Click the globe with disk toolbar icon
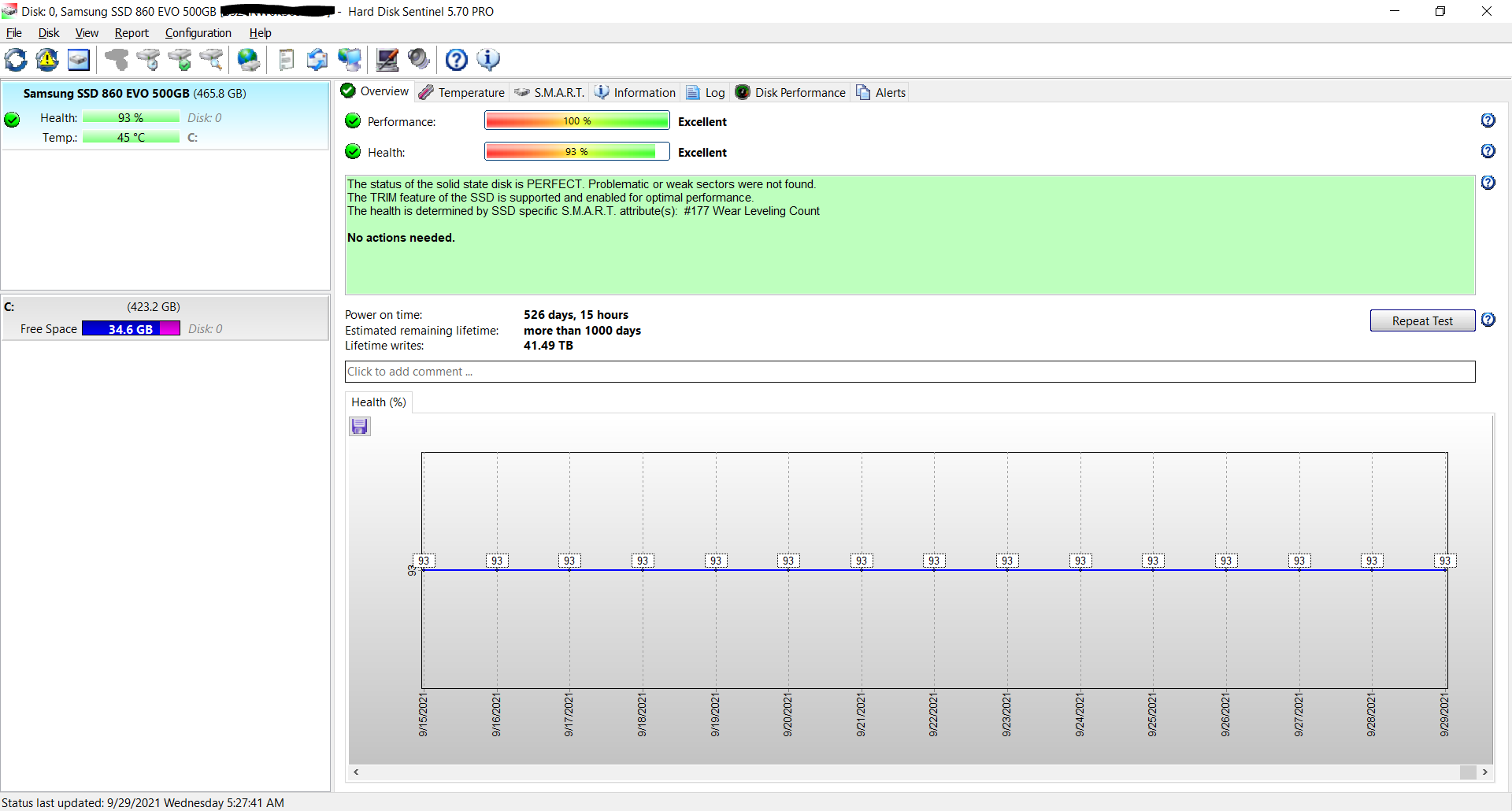 pyautogui.click(x=249, y=60)
